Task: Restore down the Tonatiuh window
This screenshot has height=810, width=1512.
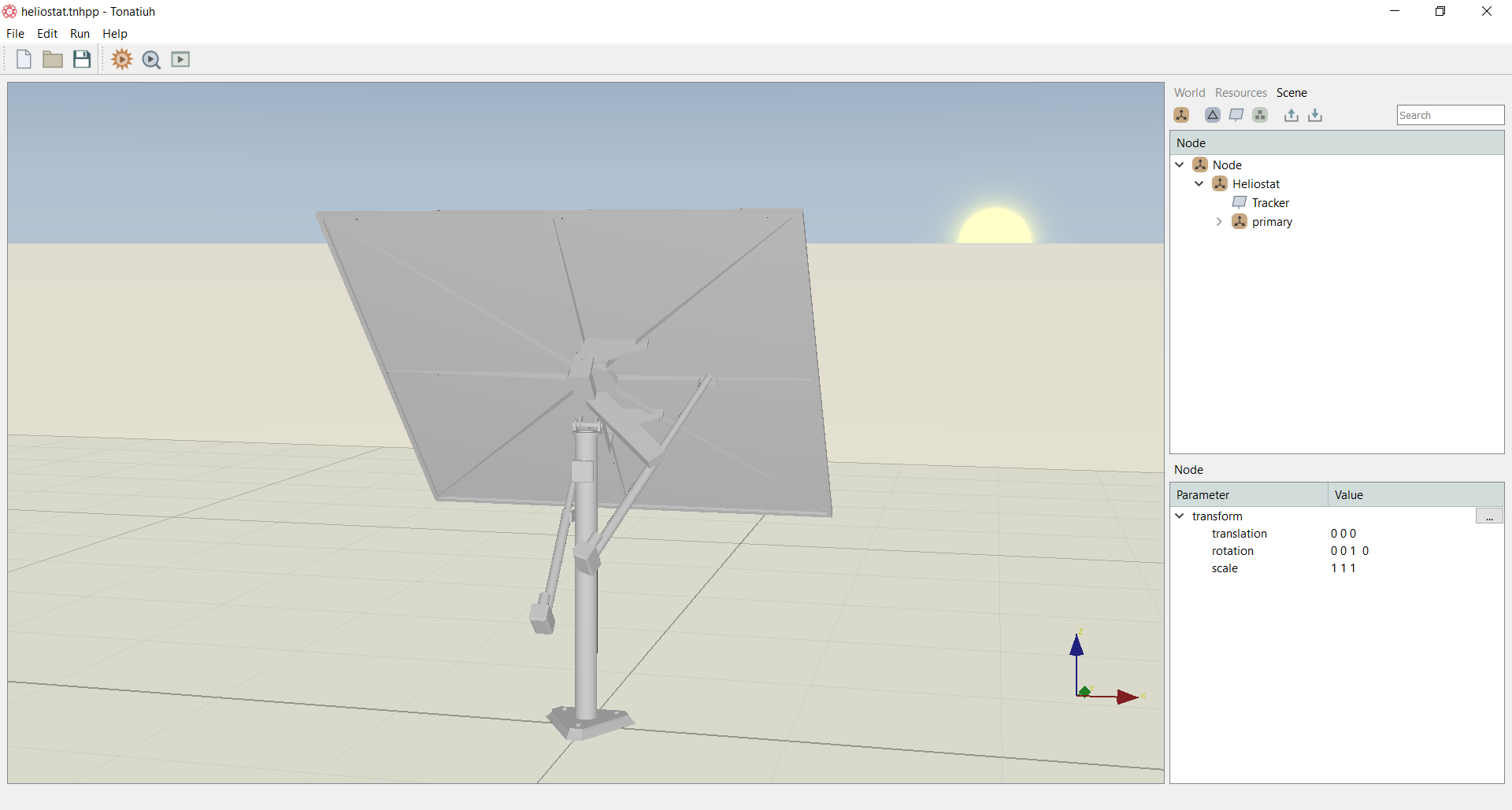Action: (1440, 11)
